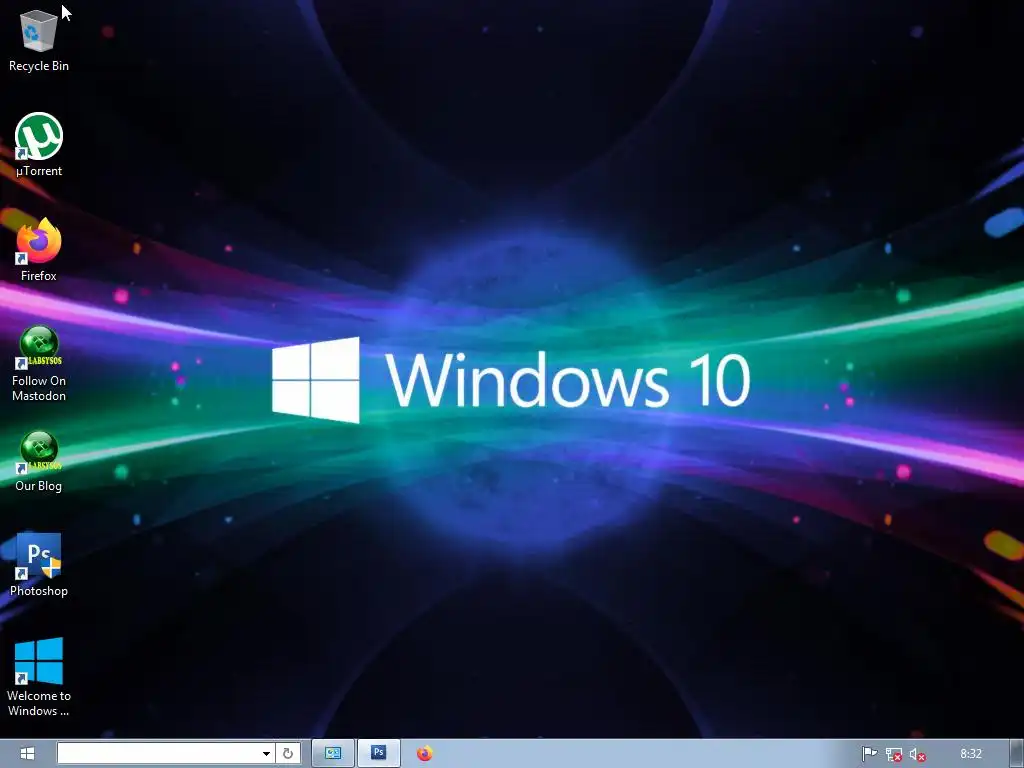Click the muted volume tray icon
Image resolution: width=1024 pixels, height=768 pixels.
[917, 754]
